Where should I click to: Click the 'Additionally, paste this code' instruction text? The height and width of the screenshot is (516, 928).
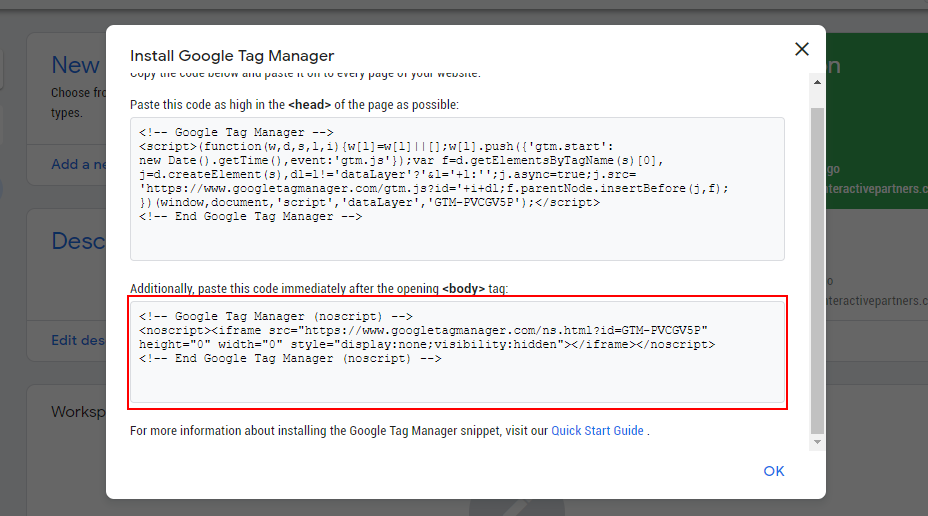[319, 289]
